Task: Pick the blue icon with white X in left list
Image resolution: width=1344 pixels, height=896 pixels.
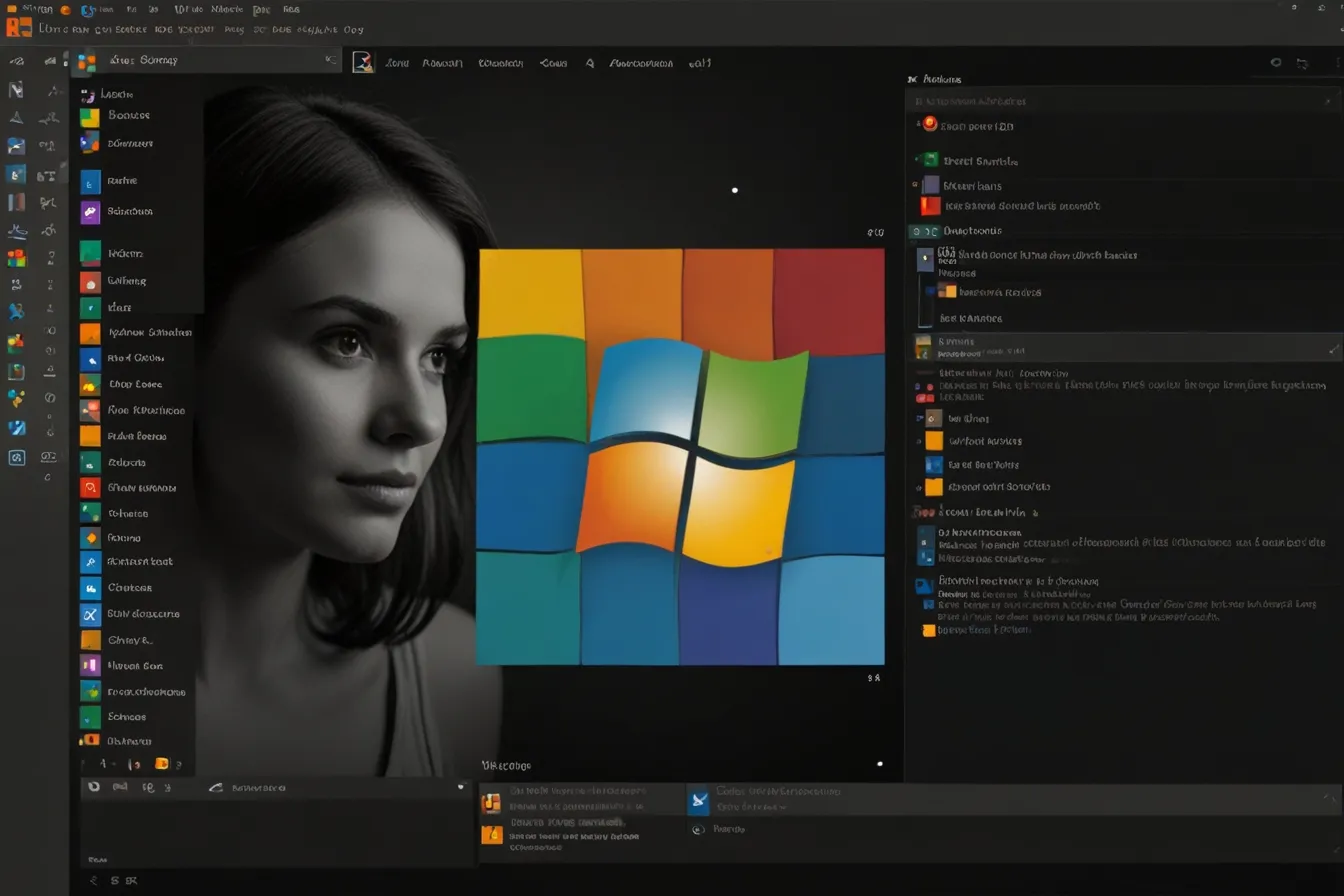Action: click(90, 614)
